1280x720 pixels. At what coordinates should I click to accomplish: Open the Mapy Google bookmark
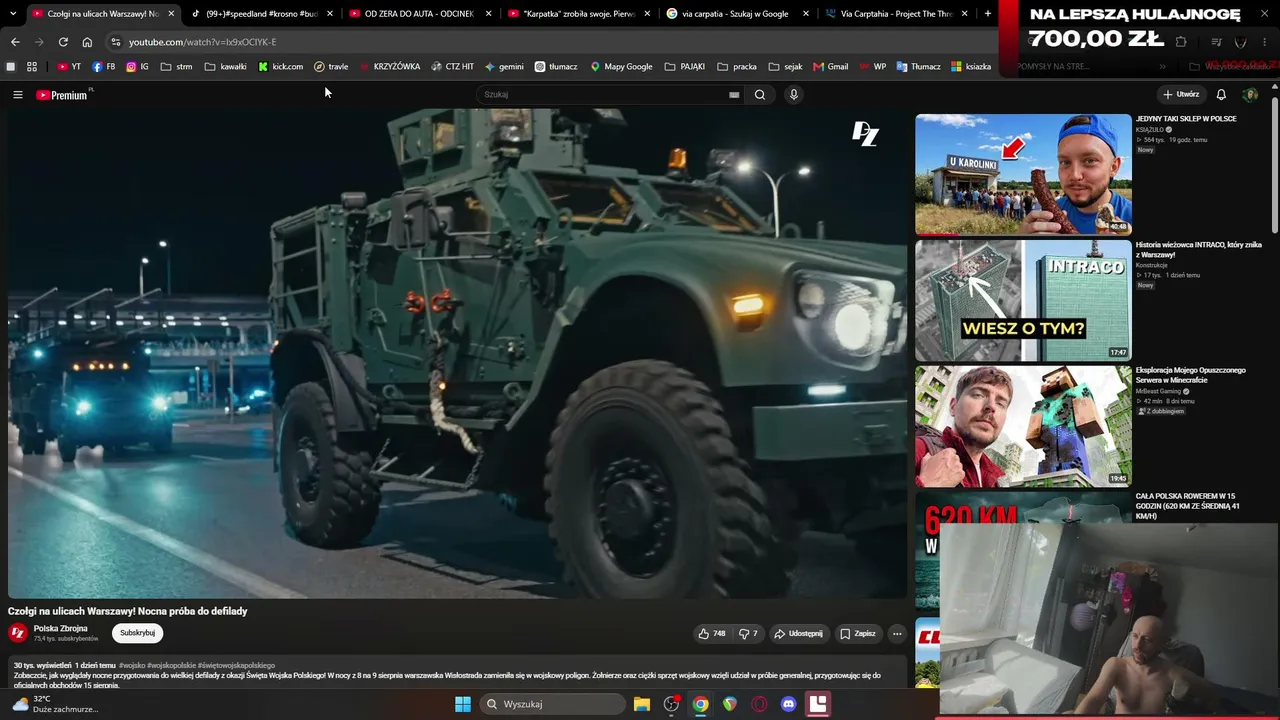pos(621,67)
